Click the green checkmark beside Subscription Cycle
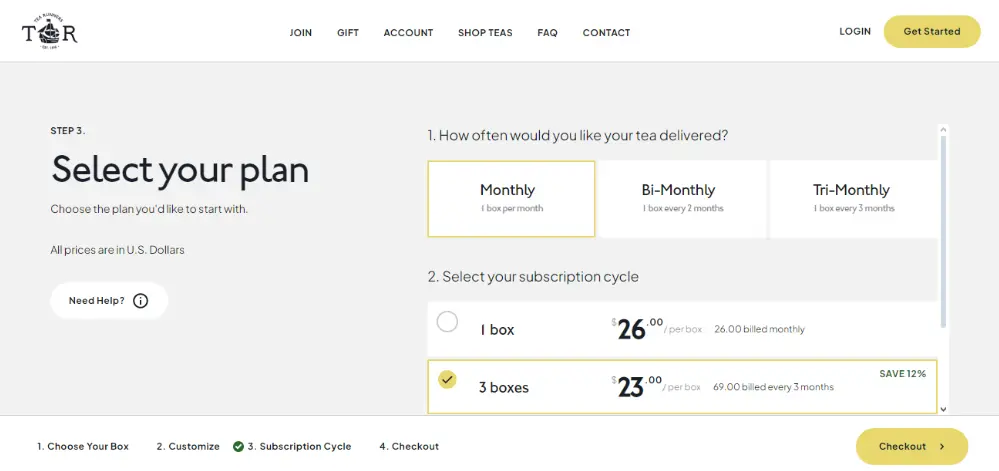Screen dimensions: 999x471 (238, 447)
